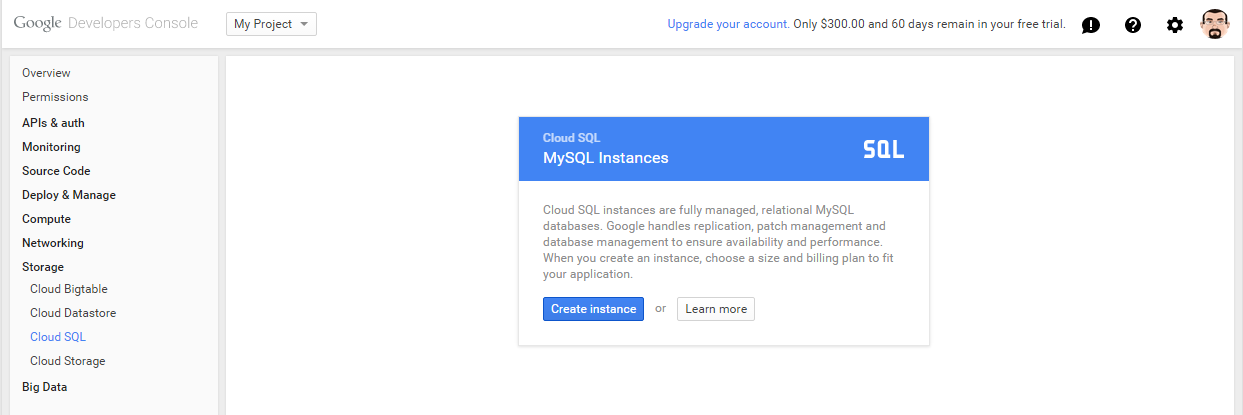
Task: Click the user profile avatar
Action: click(x=1215, y=24)
